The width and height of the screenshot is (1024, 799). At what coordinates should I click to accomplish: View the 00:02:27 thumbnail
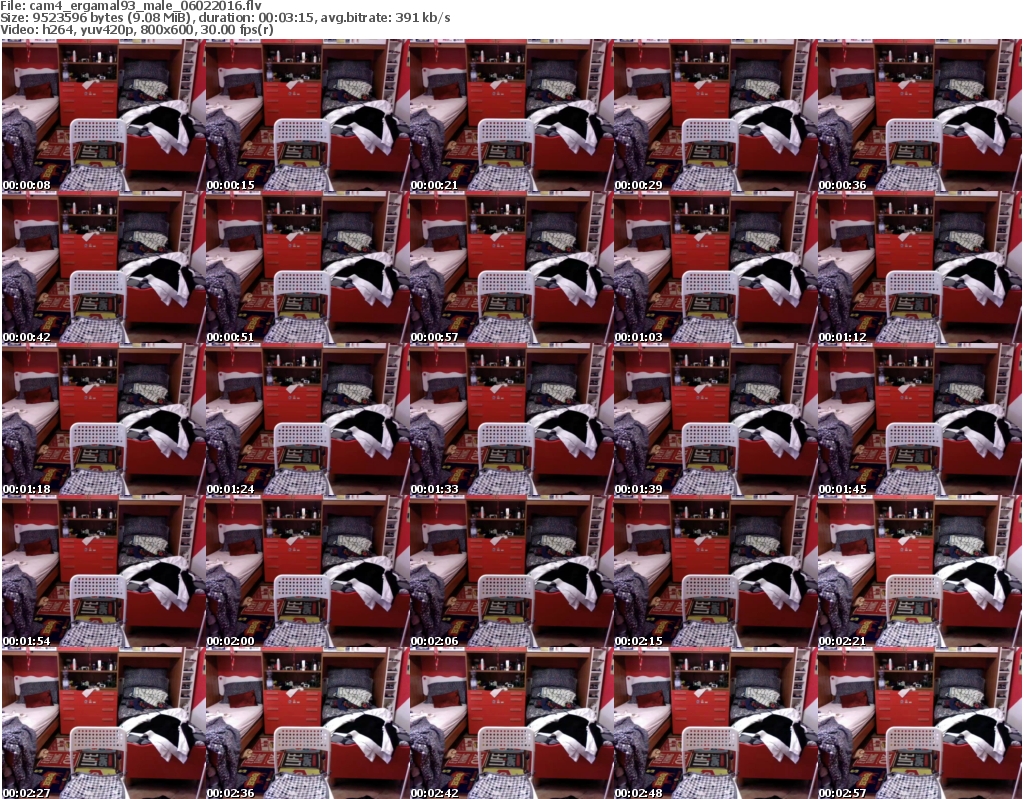click(104, 723)
